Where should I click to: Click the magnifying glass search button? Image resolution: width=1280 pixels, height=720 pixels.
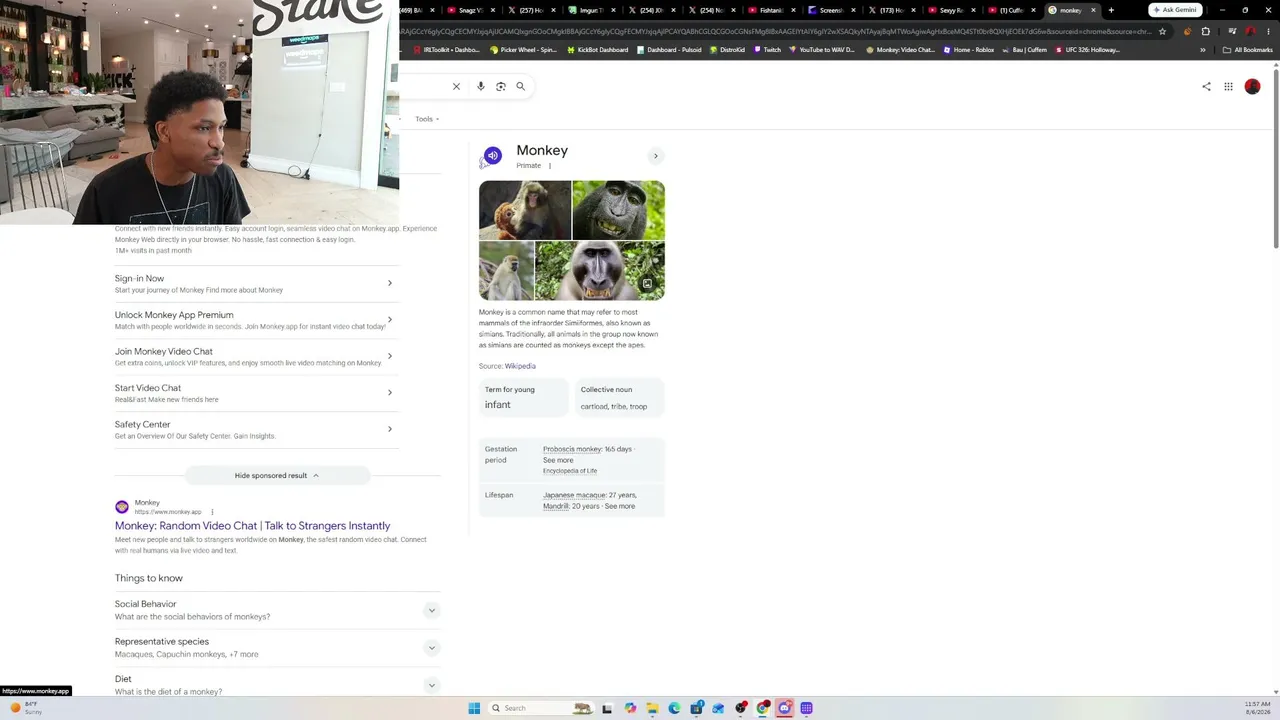(520, 86)
